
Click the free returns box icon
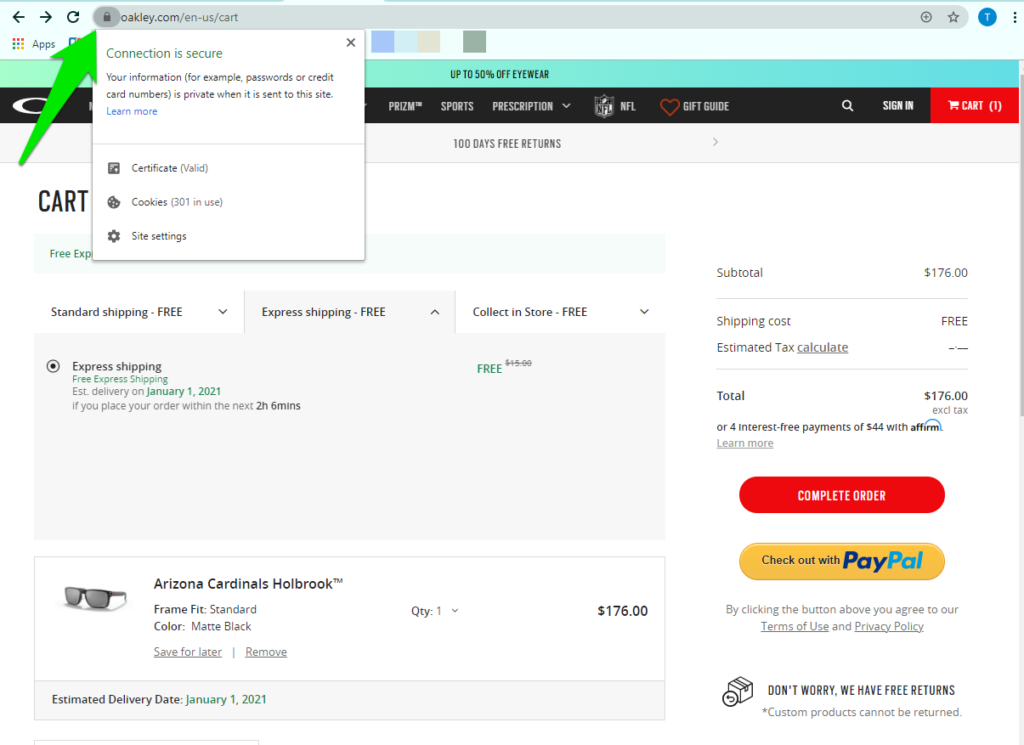coord(737,691)
